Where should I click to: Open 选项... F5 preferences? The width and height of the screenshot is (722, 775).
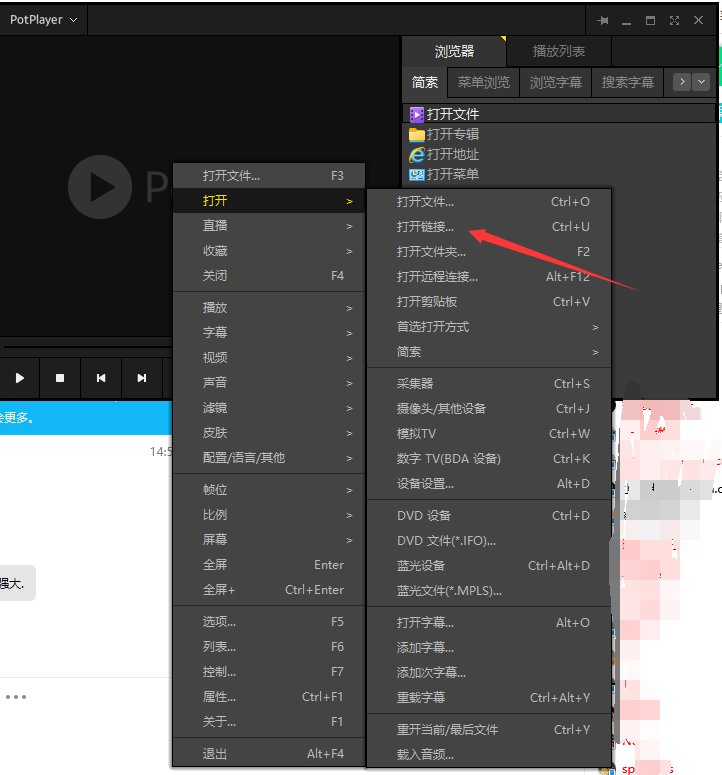(269, 622)
